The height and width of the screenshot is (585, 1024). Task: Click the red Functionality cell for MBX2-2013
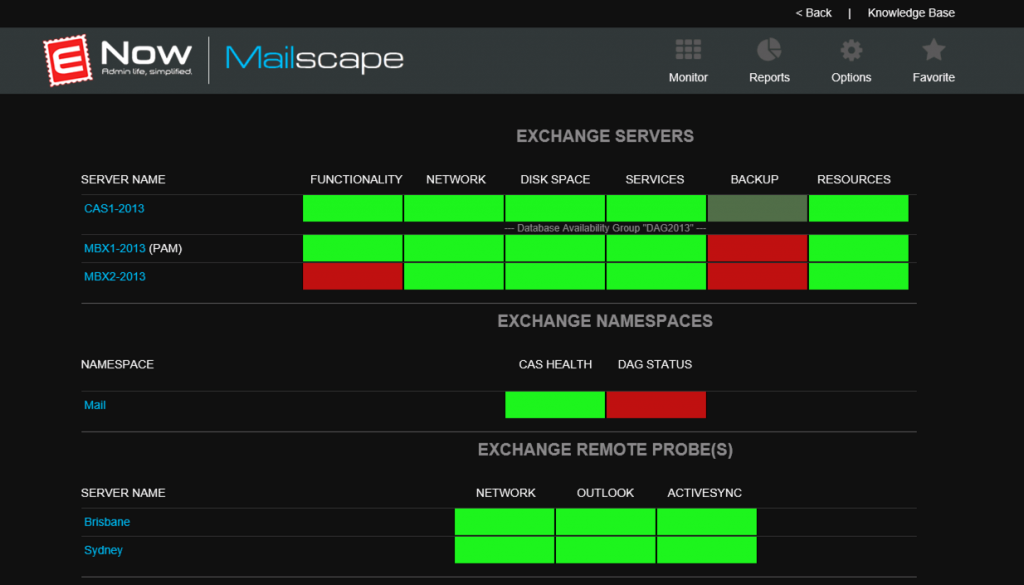click(x=352, y=276)
